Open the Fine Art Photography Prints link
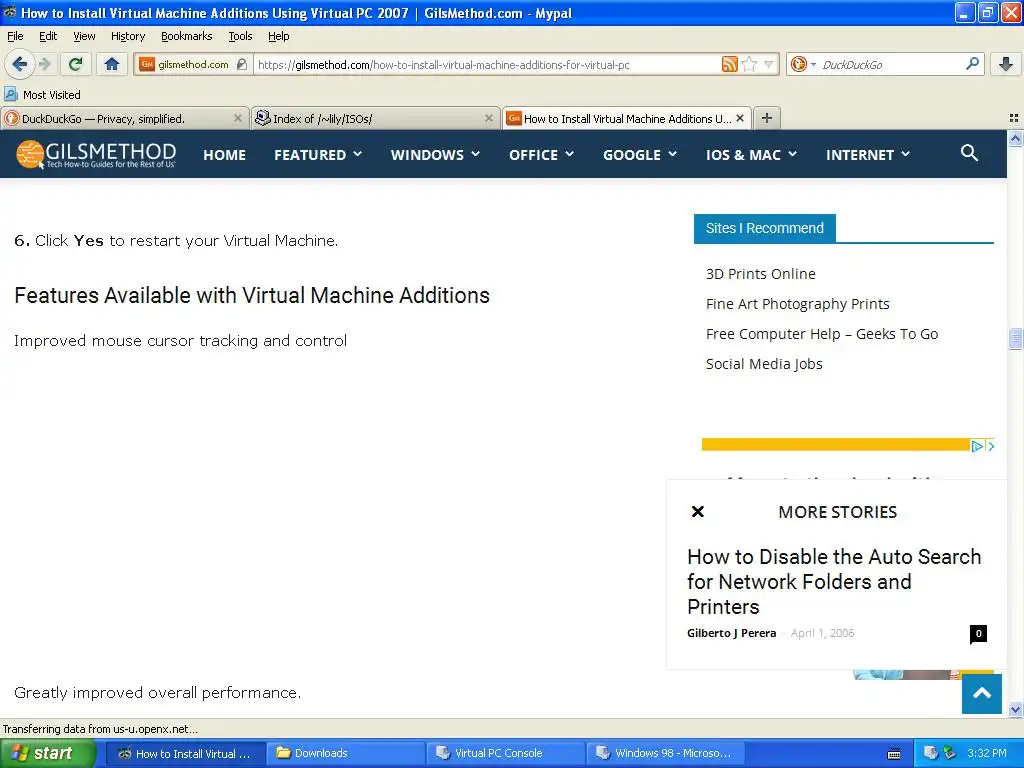1024x768 pixels. pyautogui.click(x=797, y=304)
